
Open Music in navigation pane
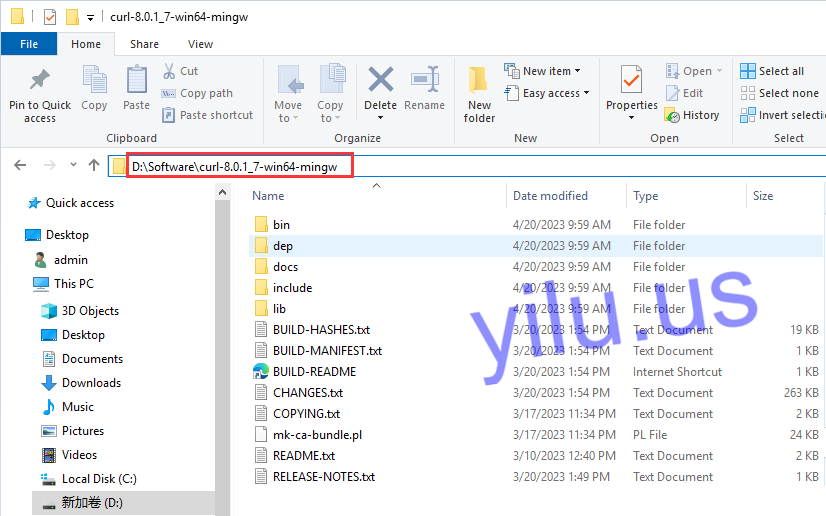[x=67, y=407]
